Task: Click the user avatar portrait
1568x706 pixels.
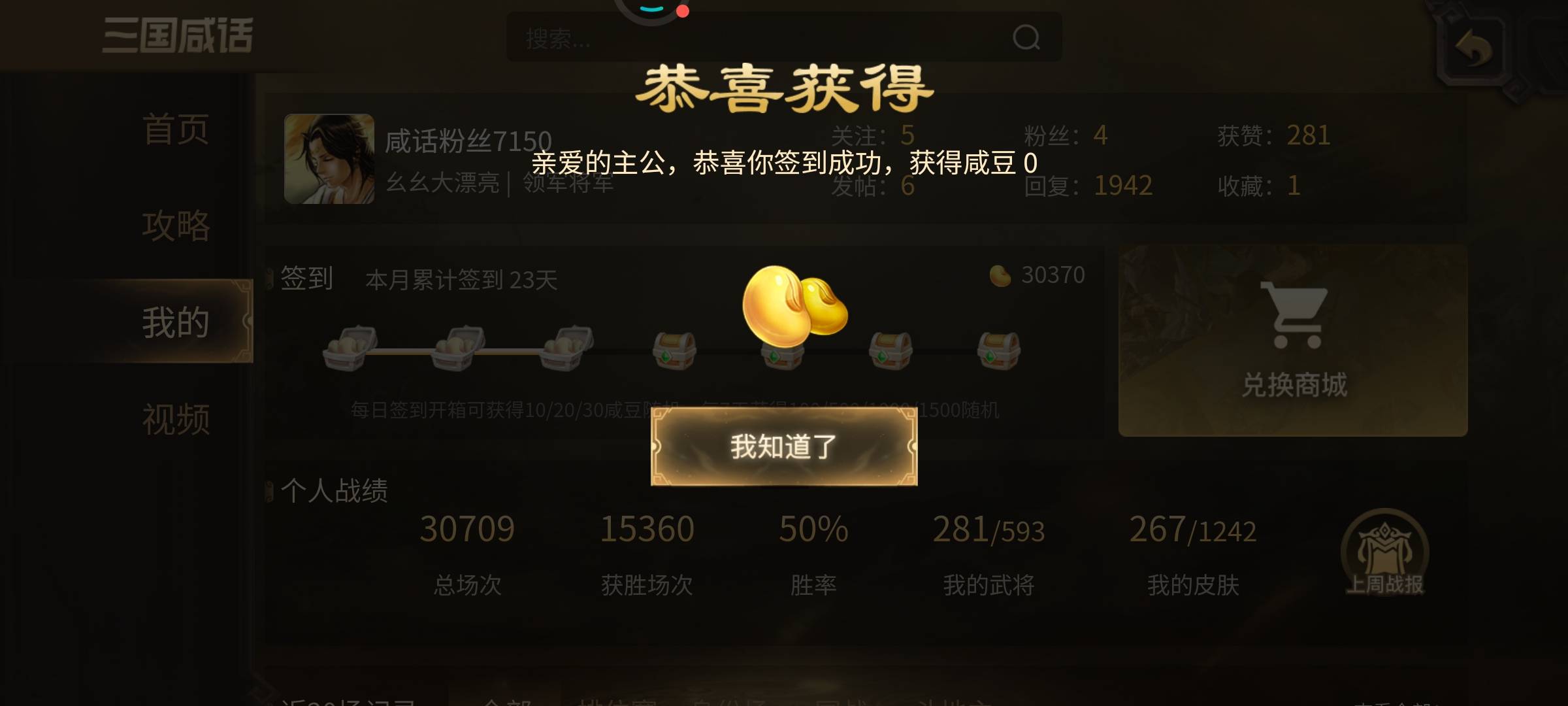Action: coord(329,159)
